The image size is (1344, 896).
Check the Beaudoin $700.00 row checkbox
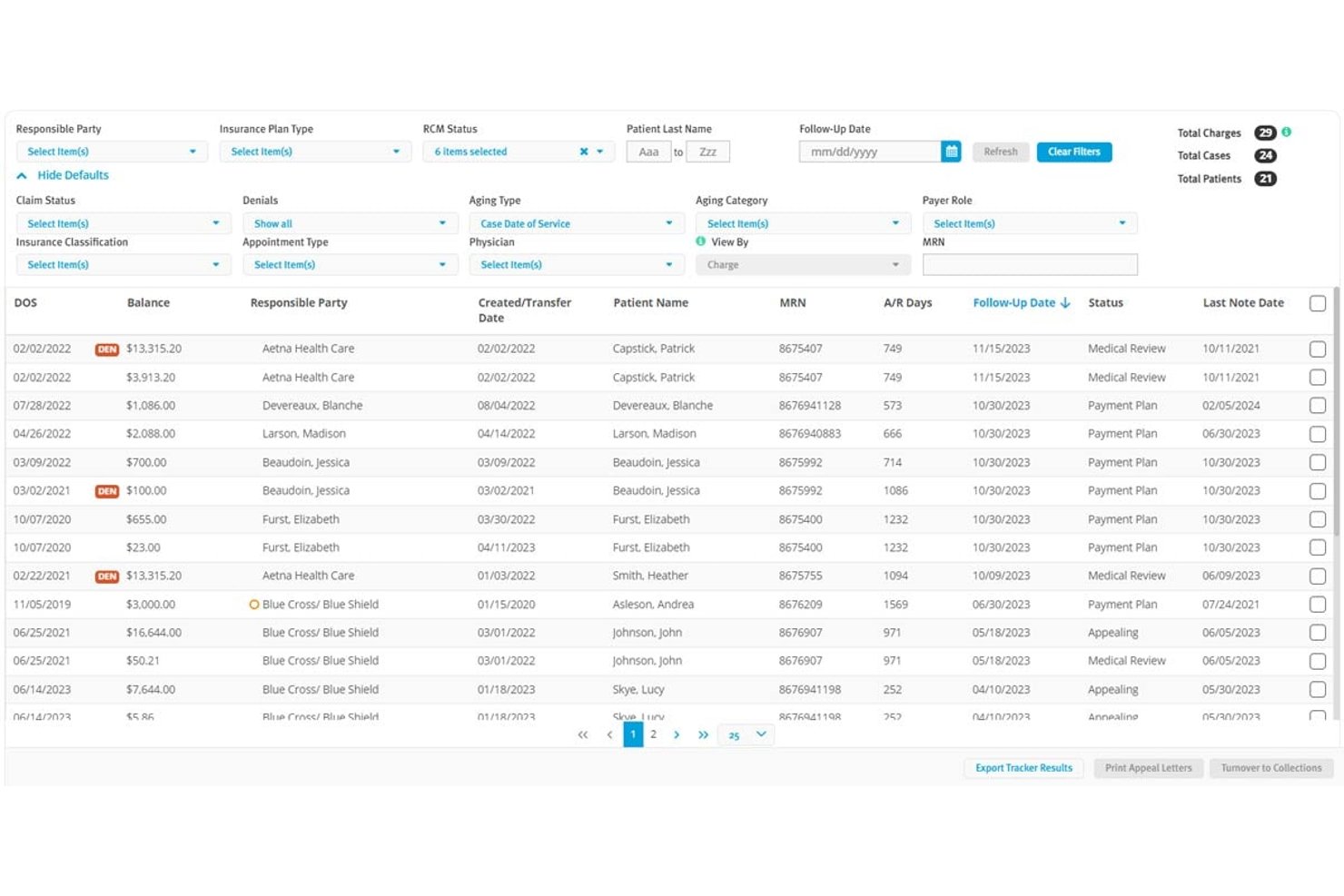tap(1318, 463)
